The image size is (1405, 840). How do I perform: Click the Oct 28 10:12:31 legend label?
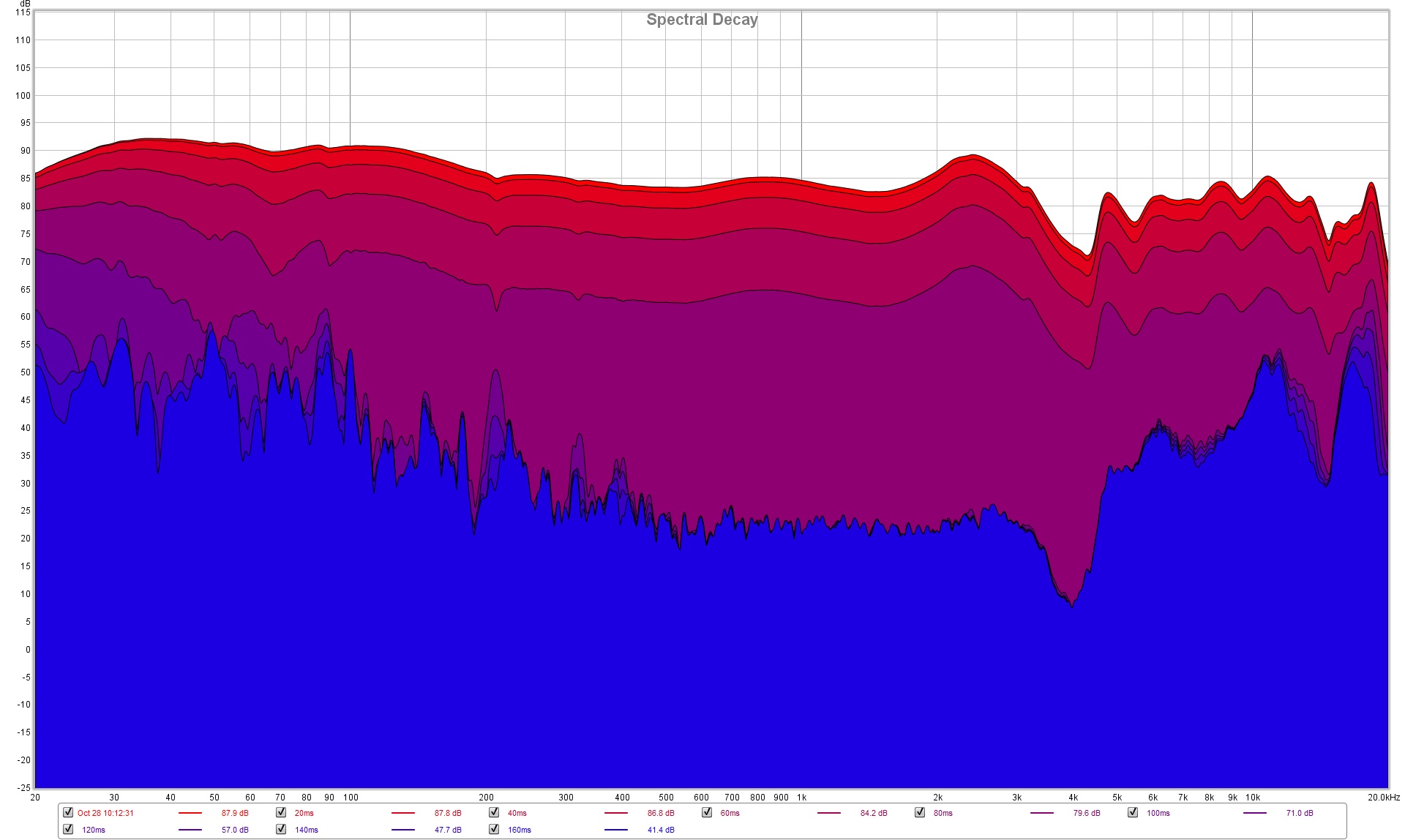tap(105, 813)
